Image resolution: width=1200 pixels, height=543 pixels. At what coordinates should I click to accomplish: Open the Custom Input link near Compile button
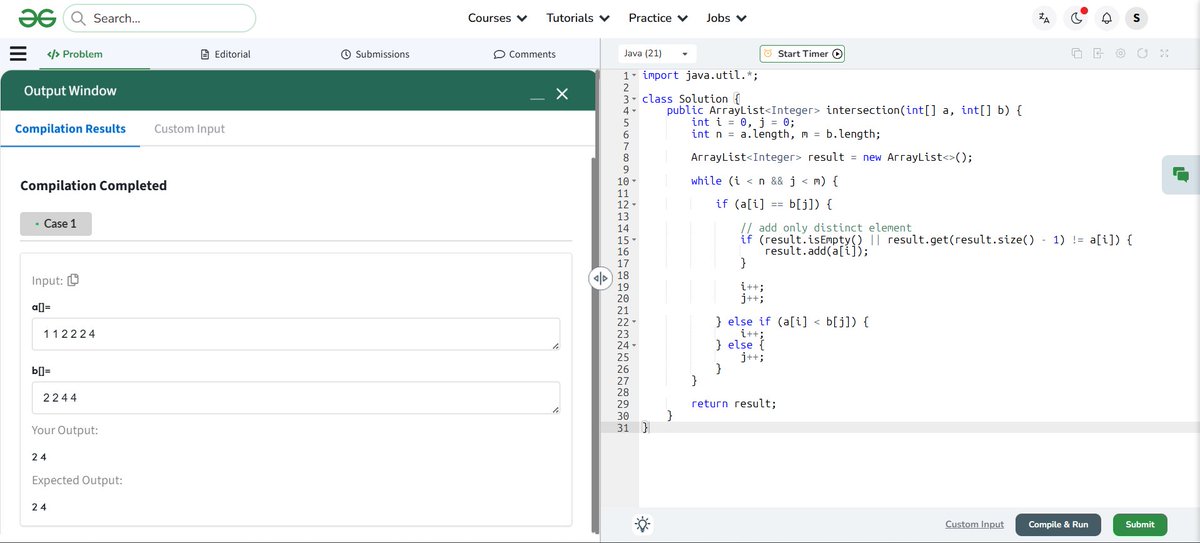(x=974, y=524)
